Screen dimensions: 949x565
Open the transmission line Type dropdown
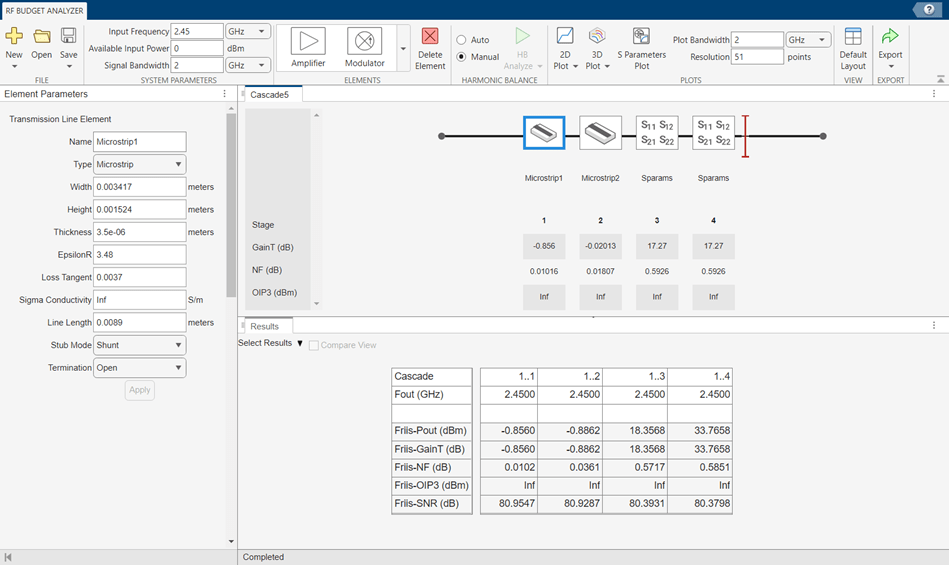tap(139, 164)
